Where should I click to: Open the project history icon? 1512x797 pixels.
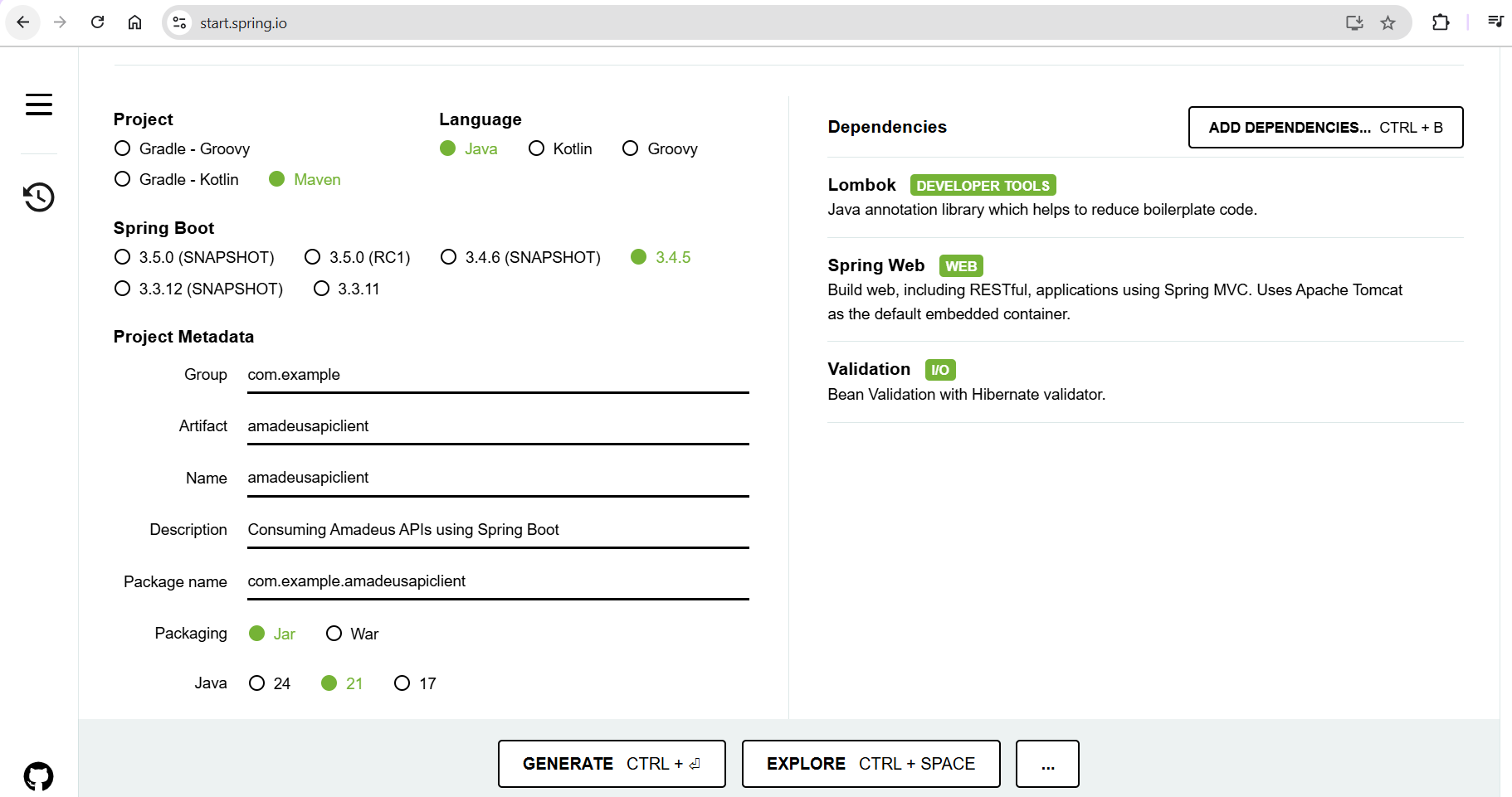(39, 197)
